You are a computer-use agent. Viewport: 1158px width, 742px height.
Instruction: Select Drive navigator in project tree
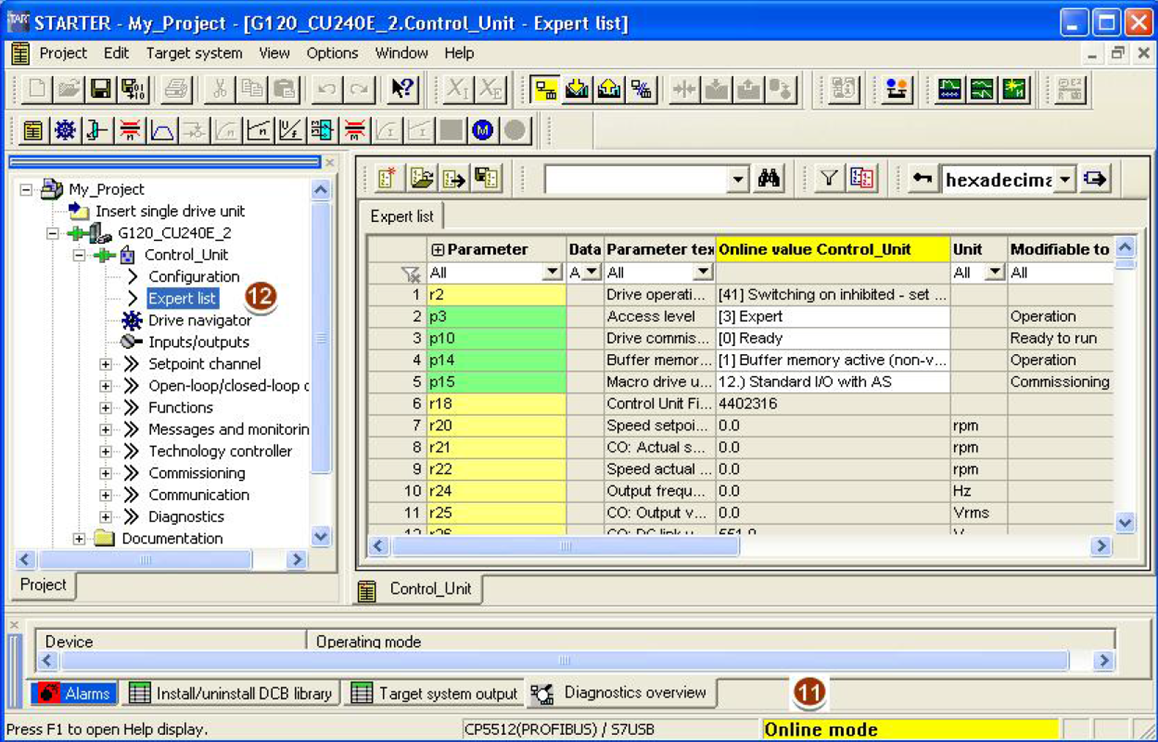(x=199, y=320)
